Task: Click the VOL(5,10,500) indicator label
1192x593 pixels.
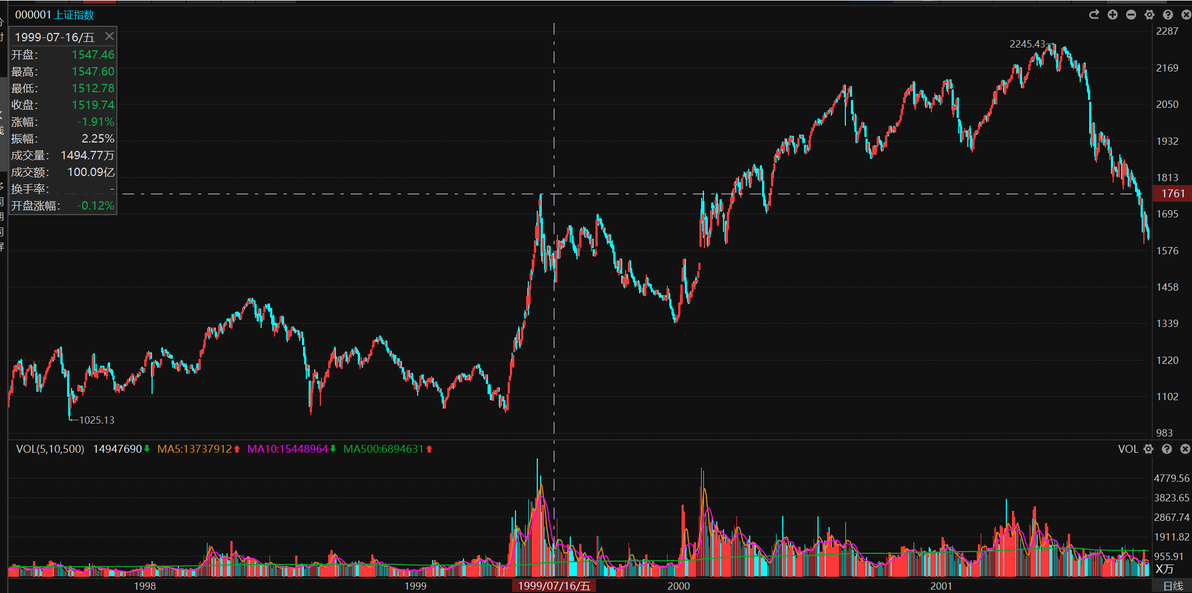Action: [x=51, y=449]
